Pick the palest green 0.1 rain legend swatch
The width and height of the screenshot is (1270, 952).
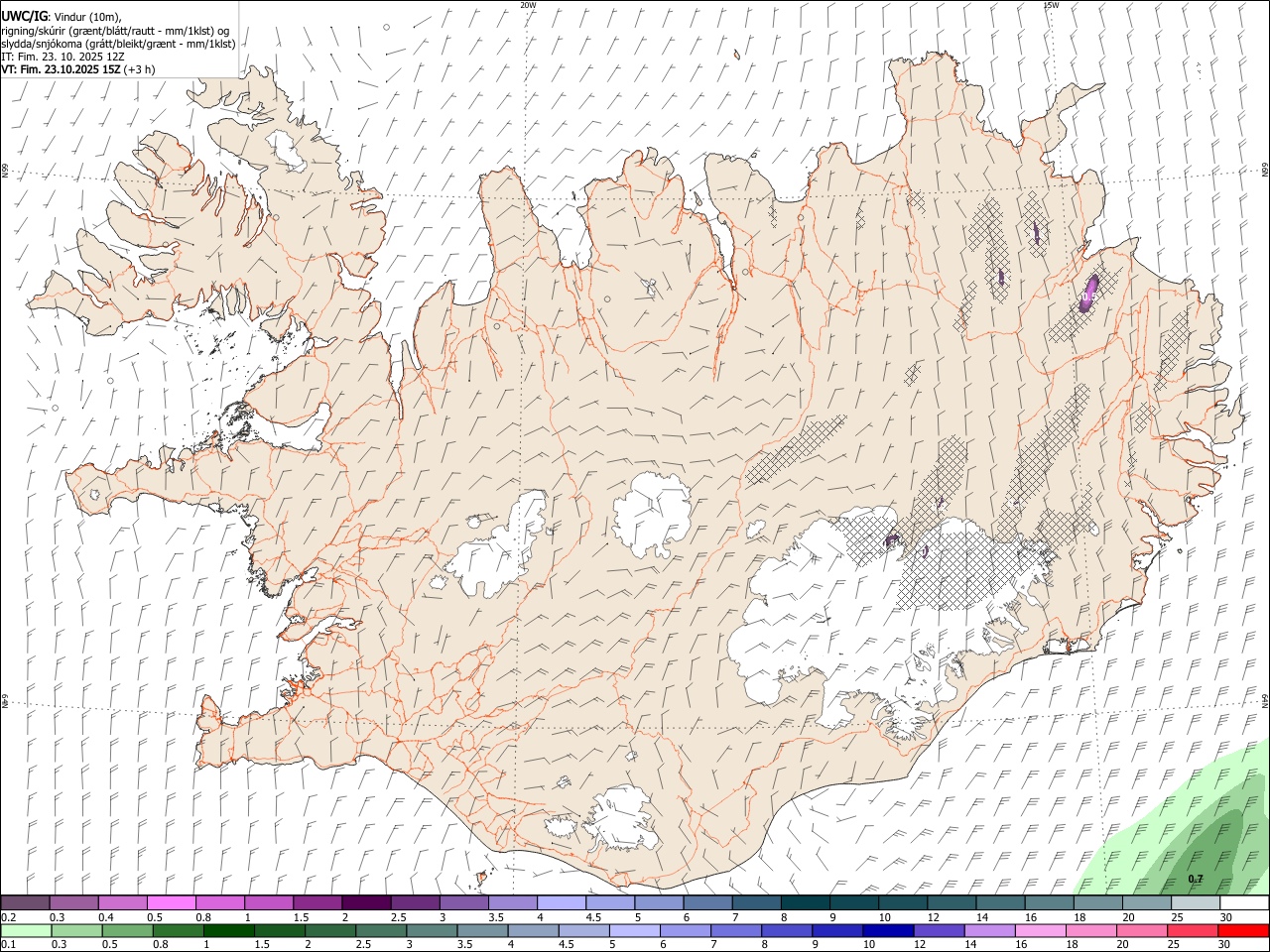click(x=26, y=930)
